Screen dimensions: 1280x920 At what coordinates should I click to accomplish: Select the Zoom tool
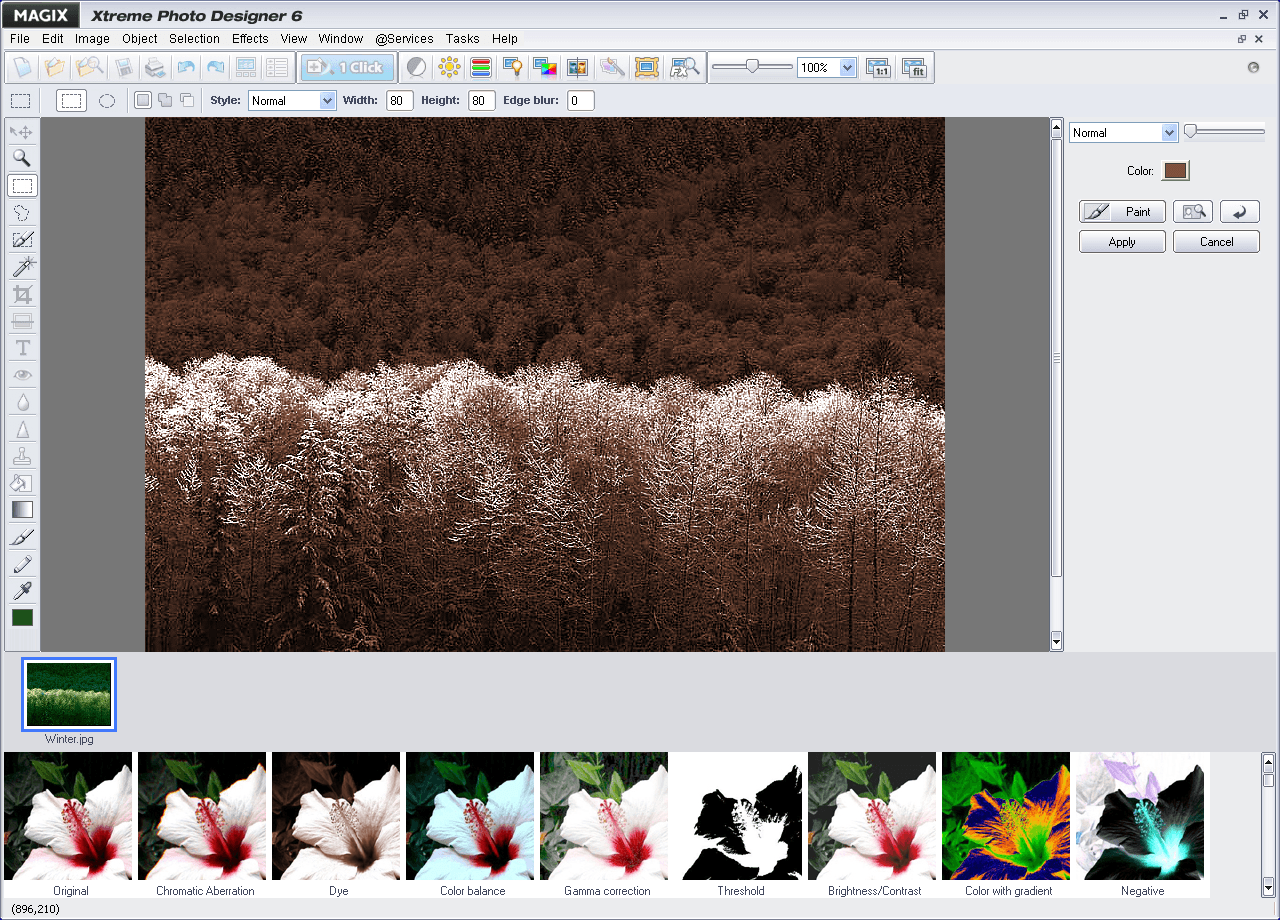[22, 158]
